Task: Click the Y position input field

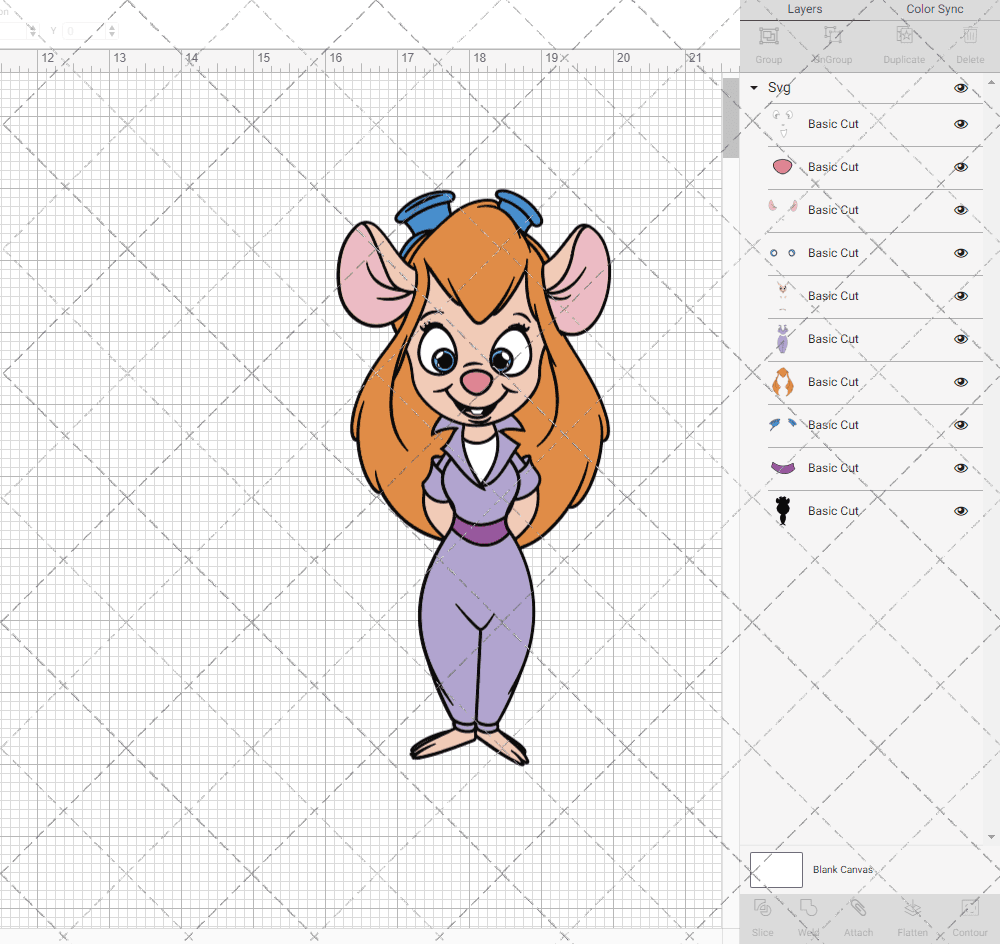Action: 85,31
